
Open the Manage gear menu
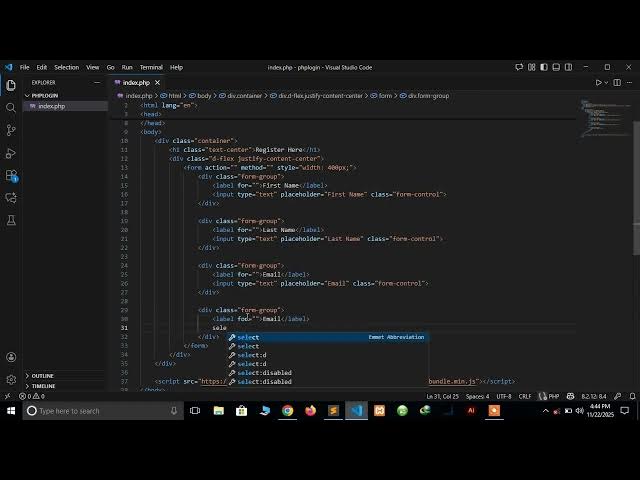[11, 380]
